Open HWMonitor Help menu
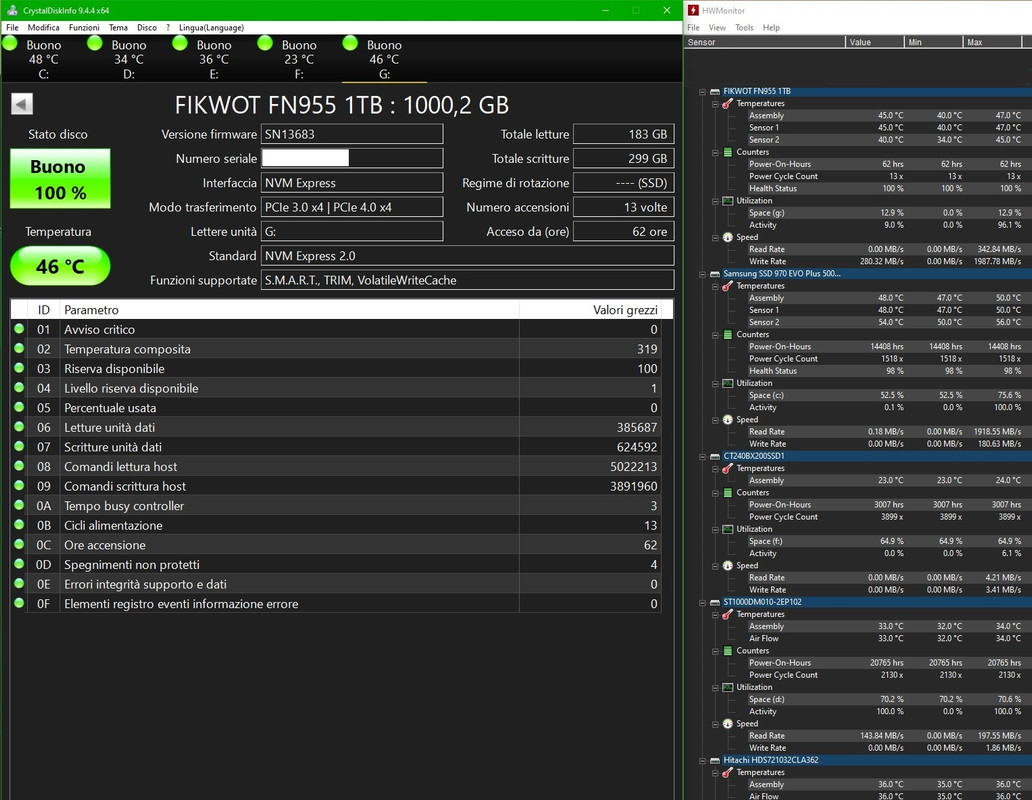This screenshot has height=800, width=1032. pyautogui.click(x=771, y=28)
